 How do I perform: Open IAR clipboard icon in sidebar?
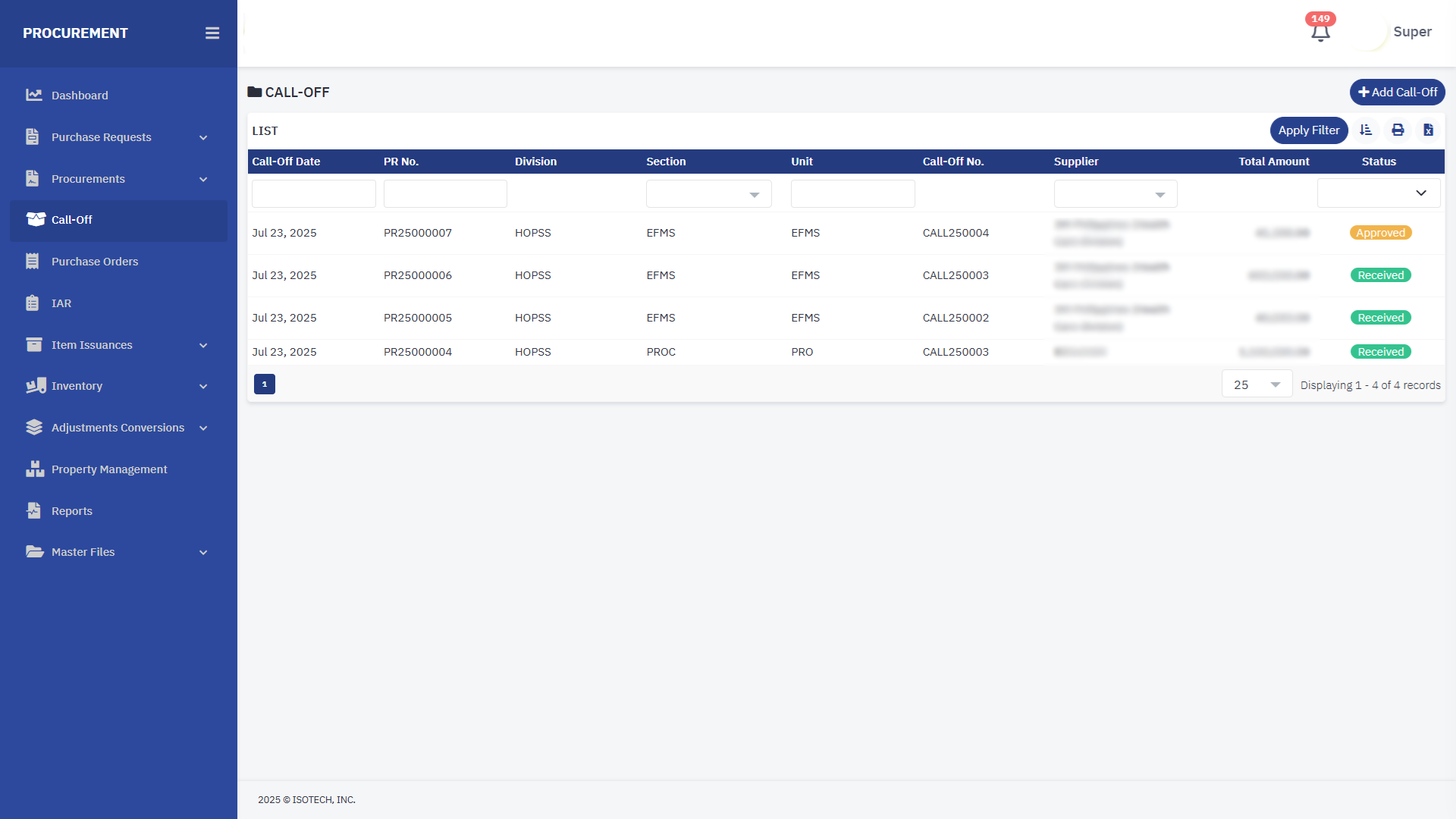point(33,303)
